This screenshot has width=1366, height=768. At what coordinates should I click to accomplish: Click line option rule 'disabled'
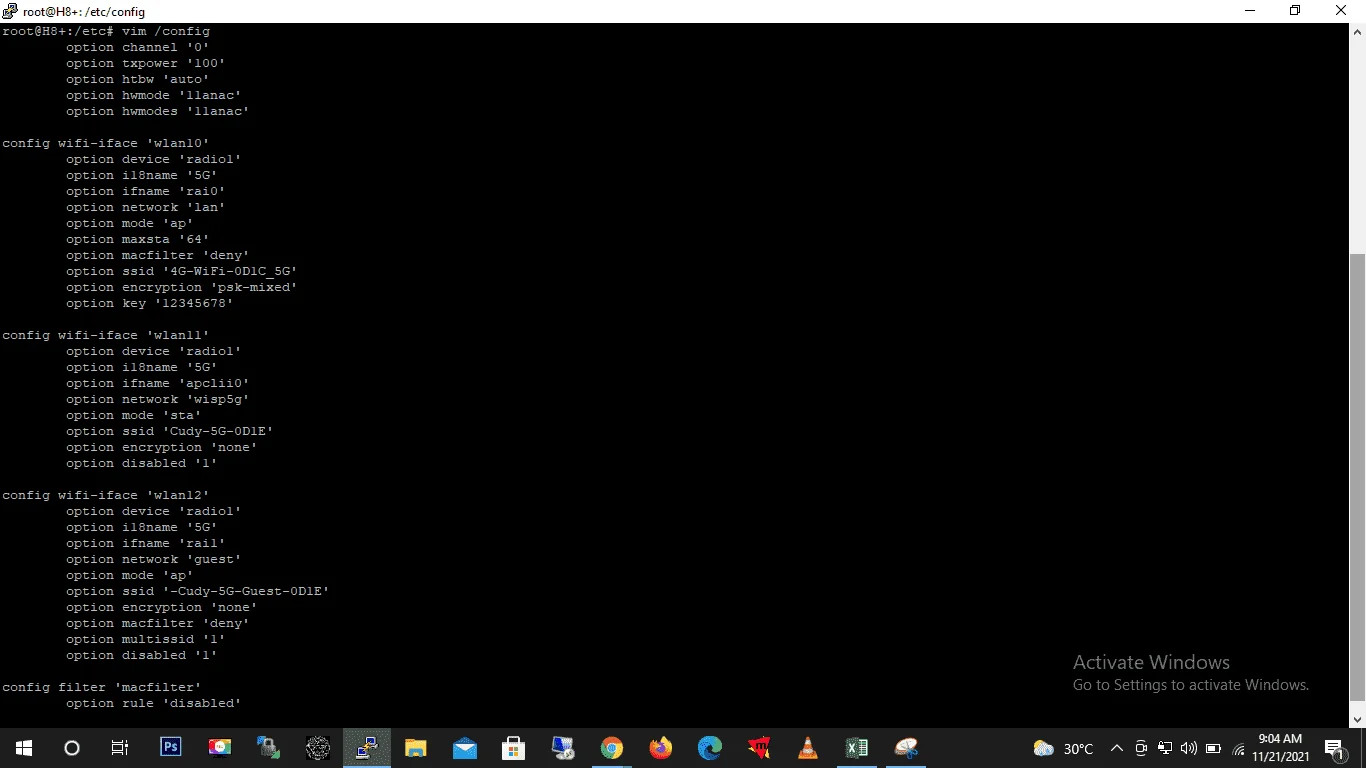click(154, 703)
